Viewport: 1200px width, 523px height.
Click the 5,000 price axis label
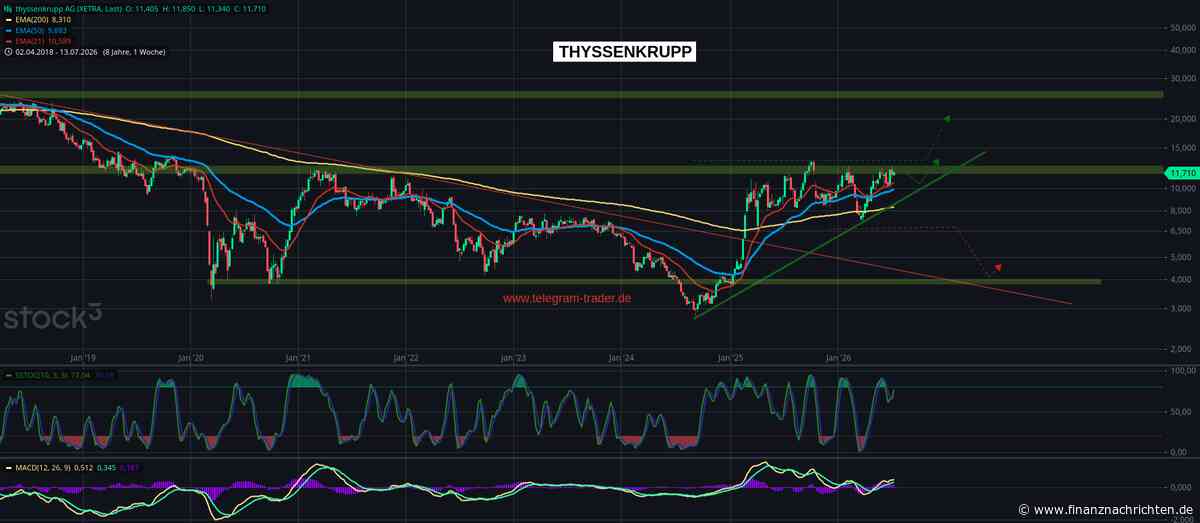coord(1181,258)
